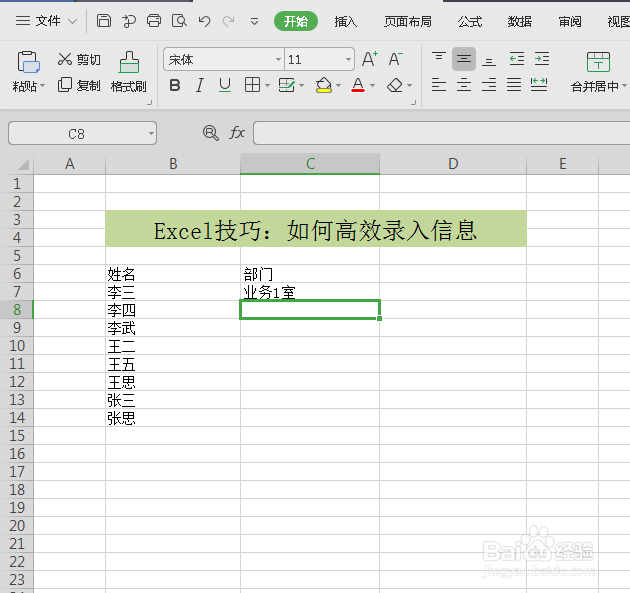Toggle underline formatting
The width and height of the screenshot is (630, 593).
225,85
